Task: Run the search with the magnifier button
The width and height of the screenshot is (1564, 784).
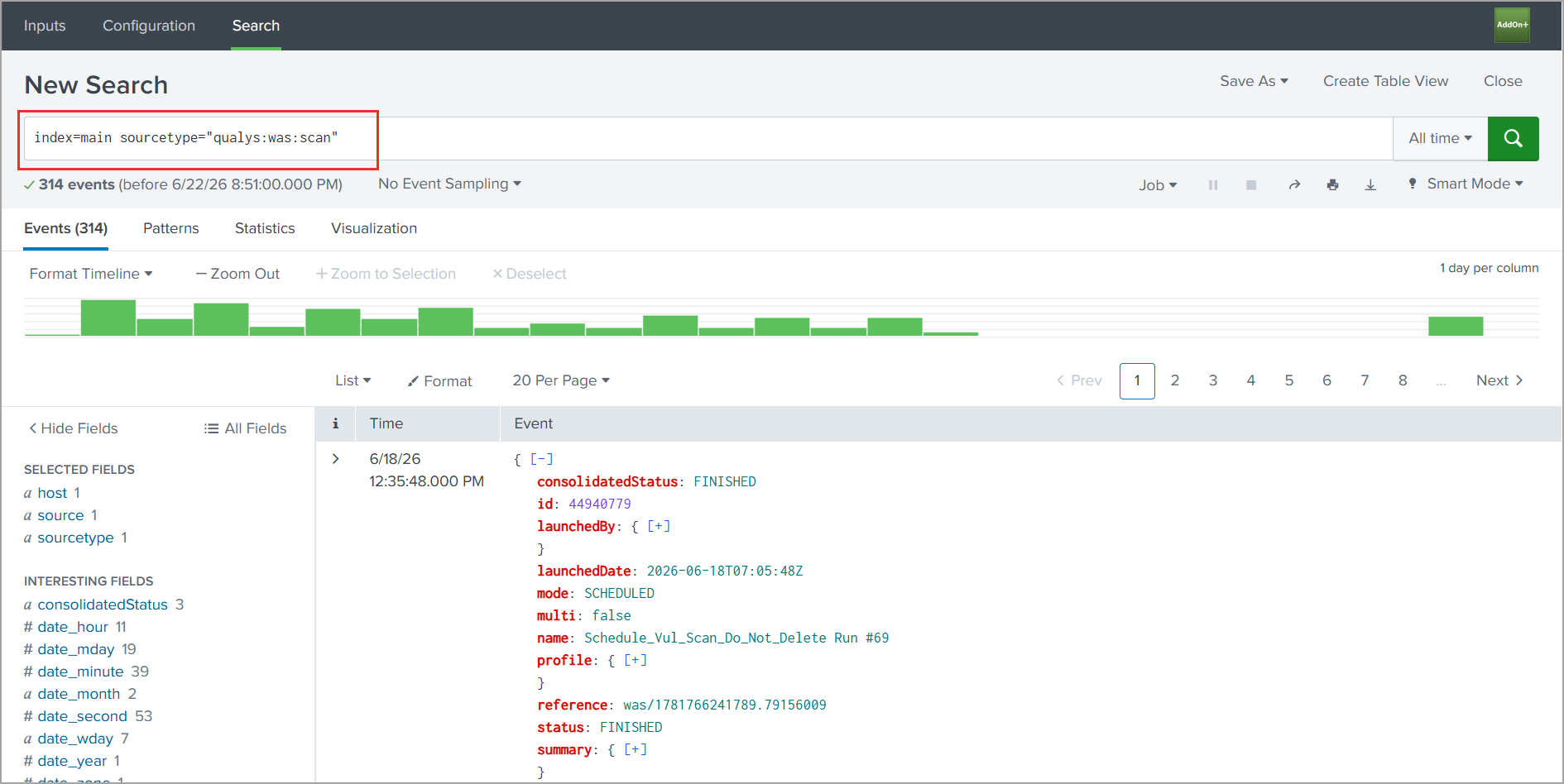Action: [1513, 138]
